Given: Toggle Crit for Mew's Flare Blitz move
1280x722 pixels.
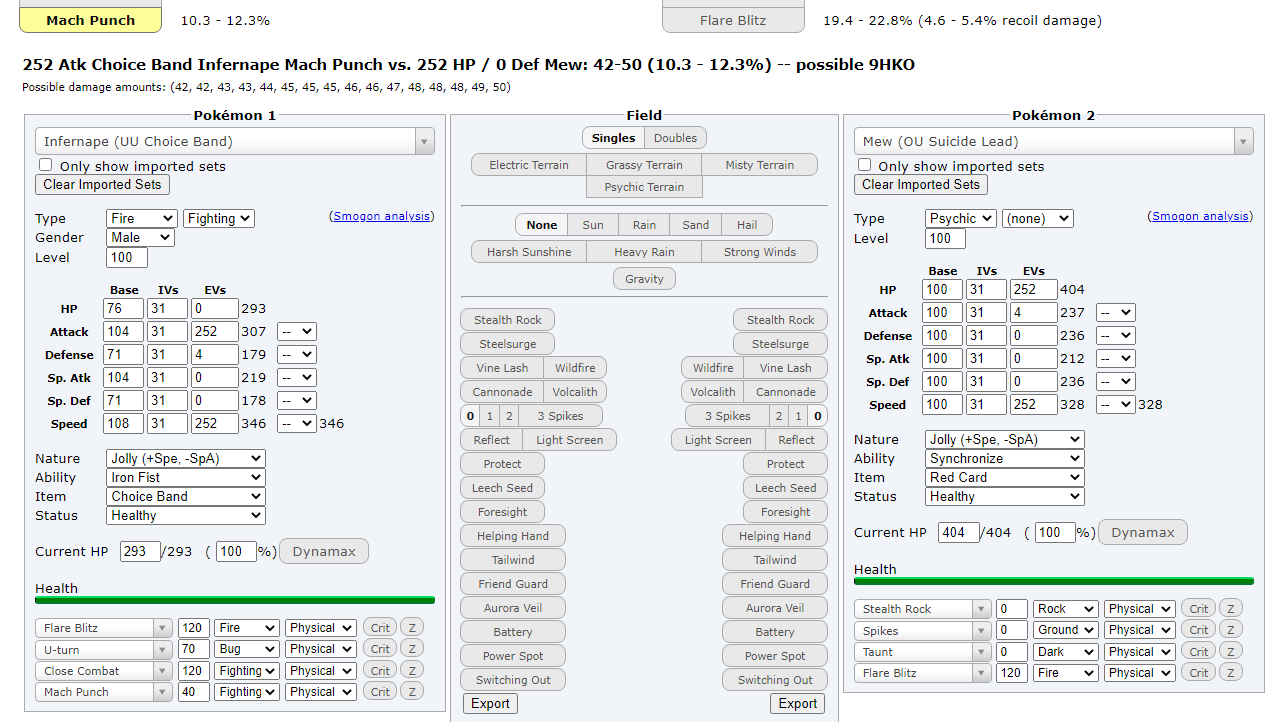Looking at the screenshot, I should pyautogui.click(x=1199, y=673).
